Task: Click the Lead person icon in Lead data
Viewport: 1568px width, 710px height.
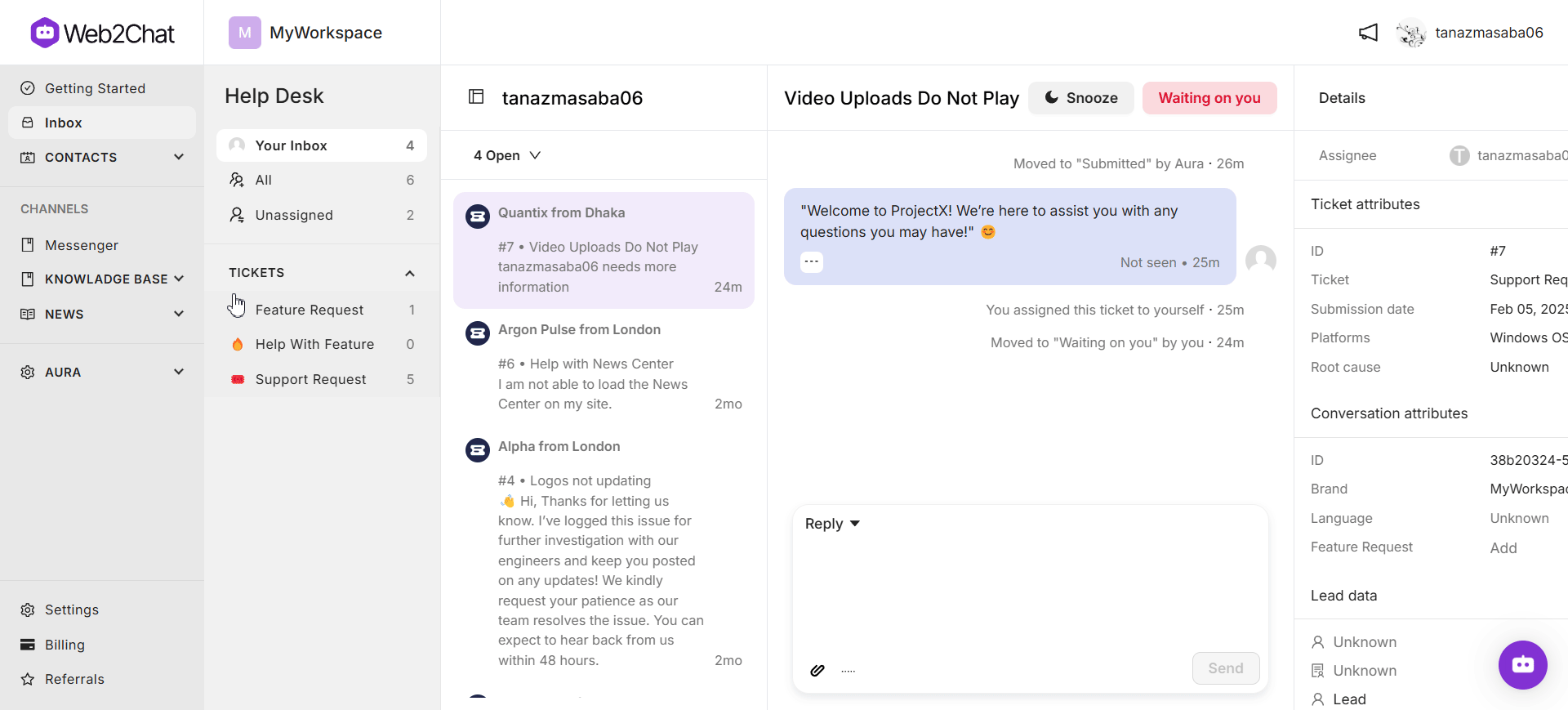Action: click(x=1318, y=699)
